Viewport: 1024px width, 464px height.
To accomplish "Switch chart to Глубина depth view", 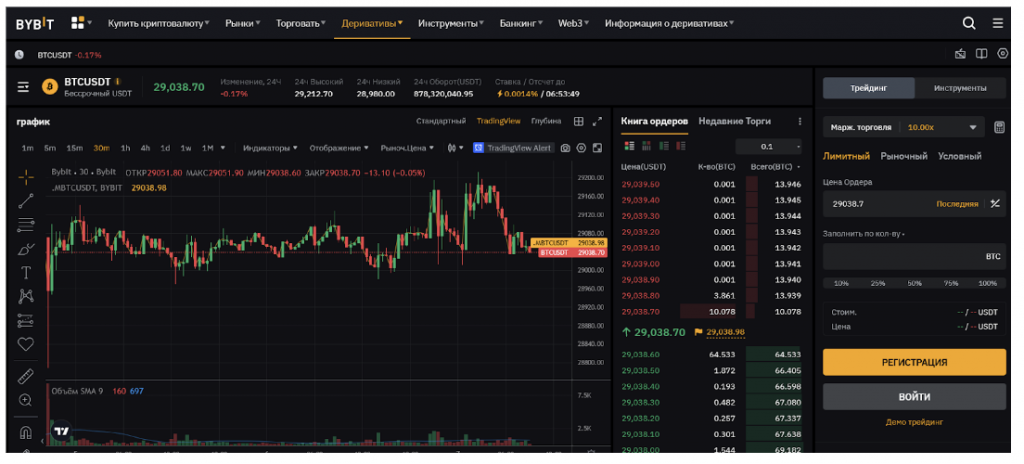I will [x=546, y=122].
